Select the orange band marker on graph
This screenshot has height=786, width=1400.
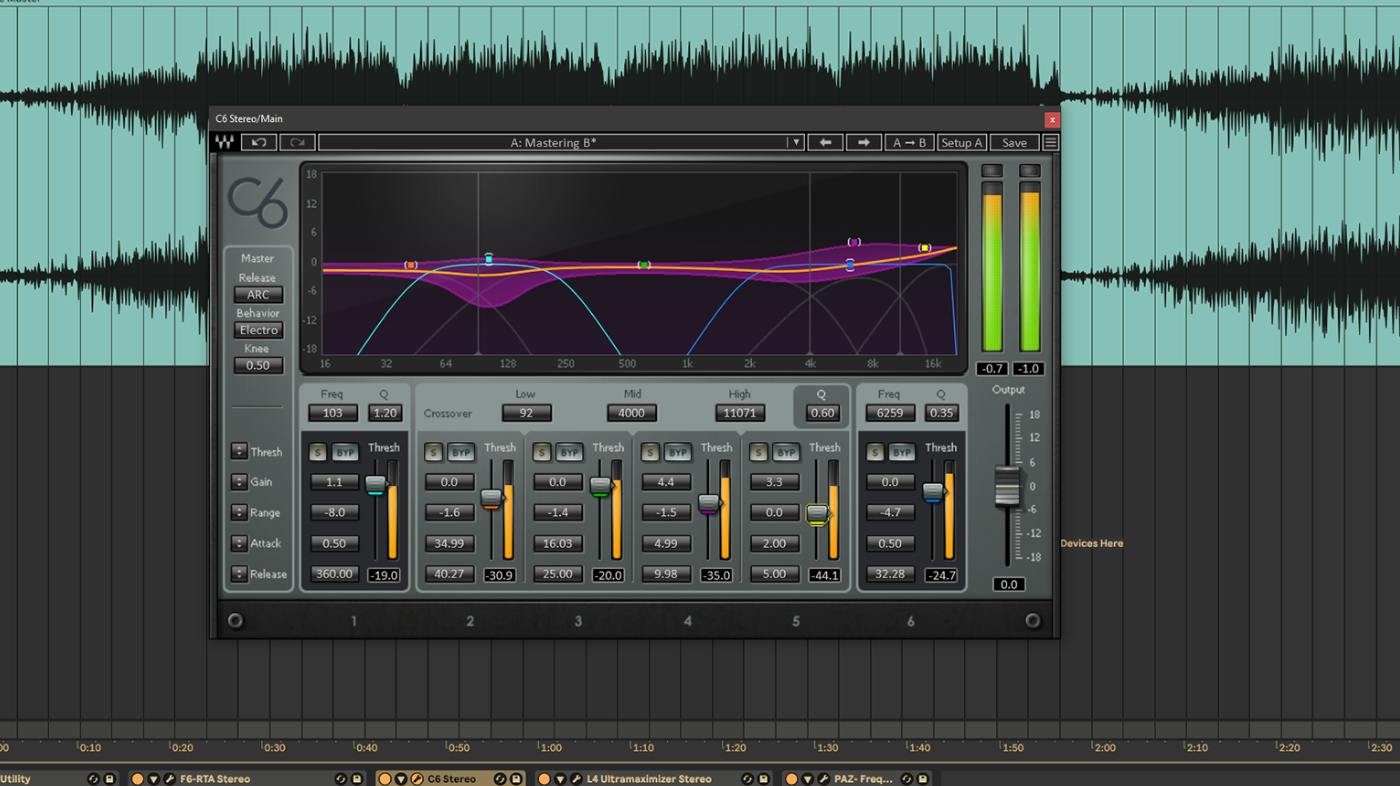[411, 265]
